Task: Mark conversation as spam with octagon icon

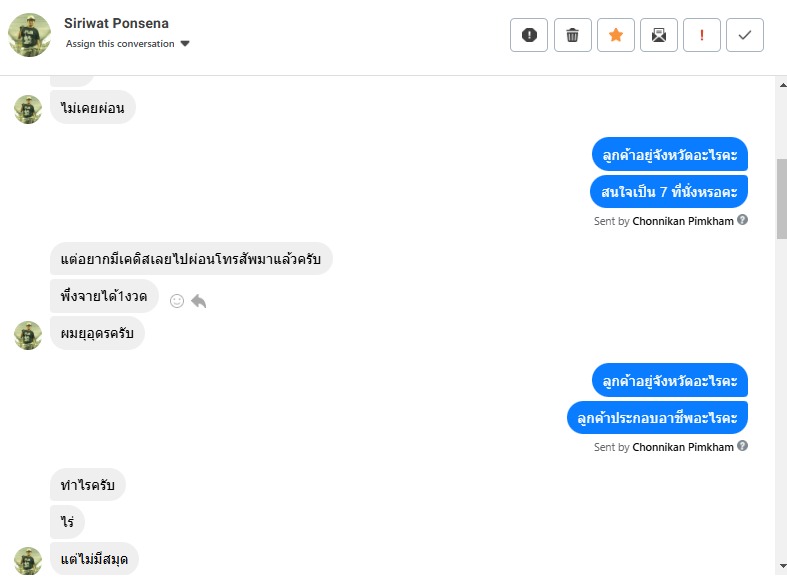Action: pos(529,35)
